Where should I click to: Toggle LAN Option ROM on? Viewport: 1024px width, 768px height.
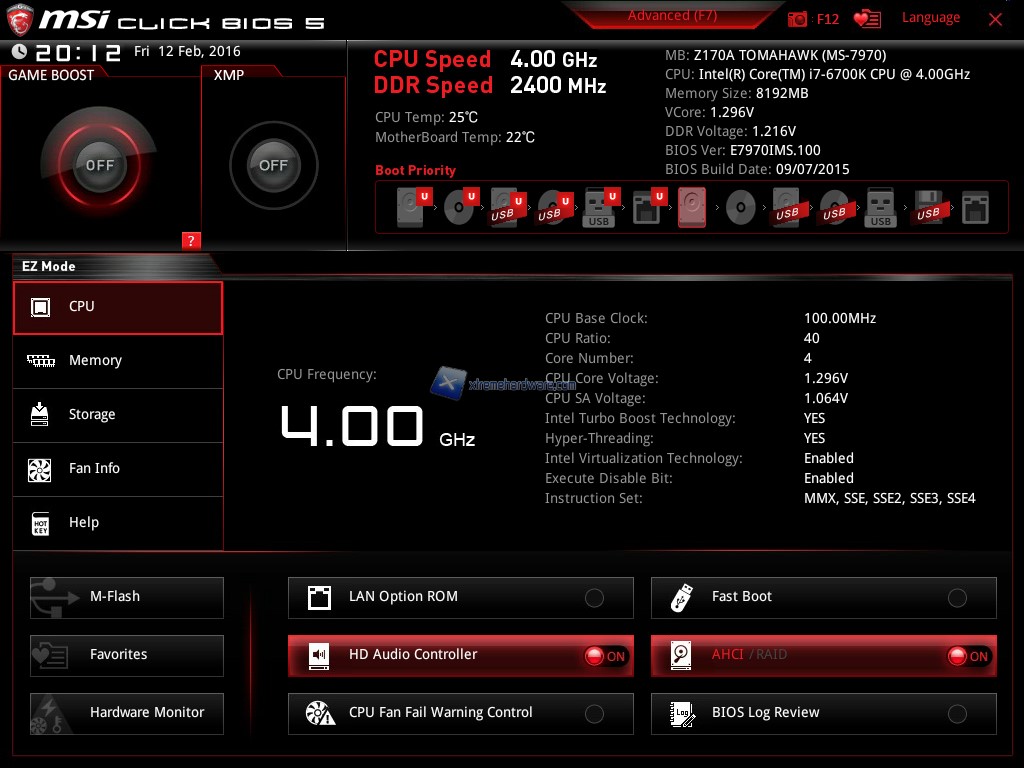point(594,598)
